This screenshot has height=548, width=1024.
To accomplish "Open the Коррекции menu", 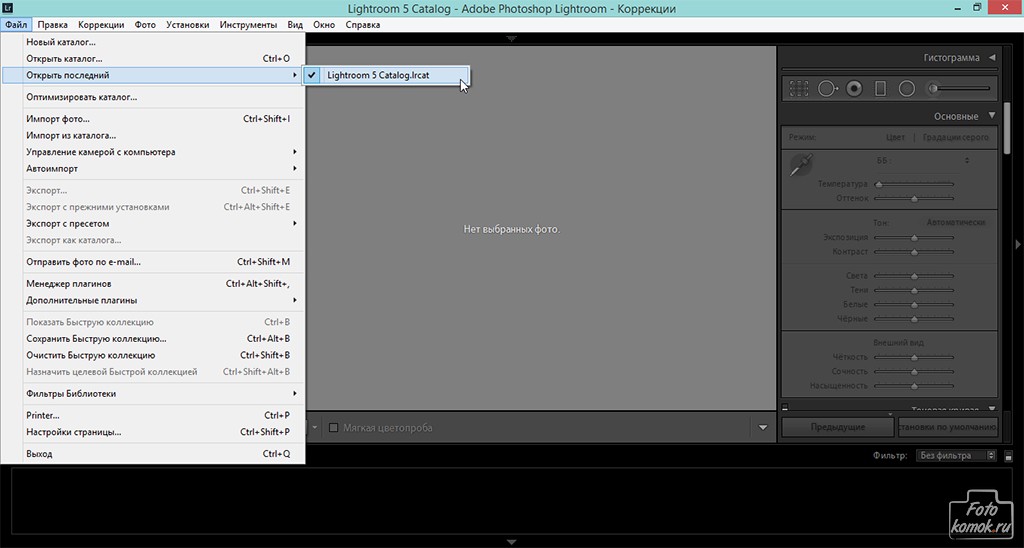I will [101, 23].
